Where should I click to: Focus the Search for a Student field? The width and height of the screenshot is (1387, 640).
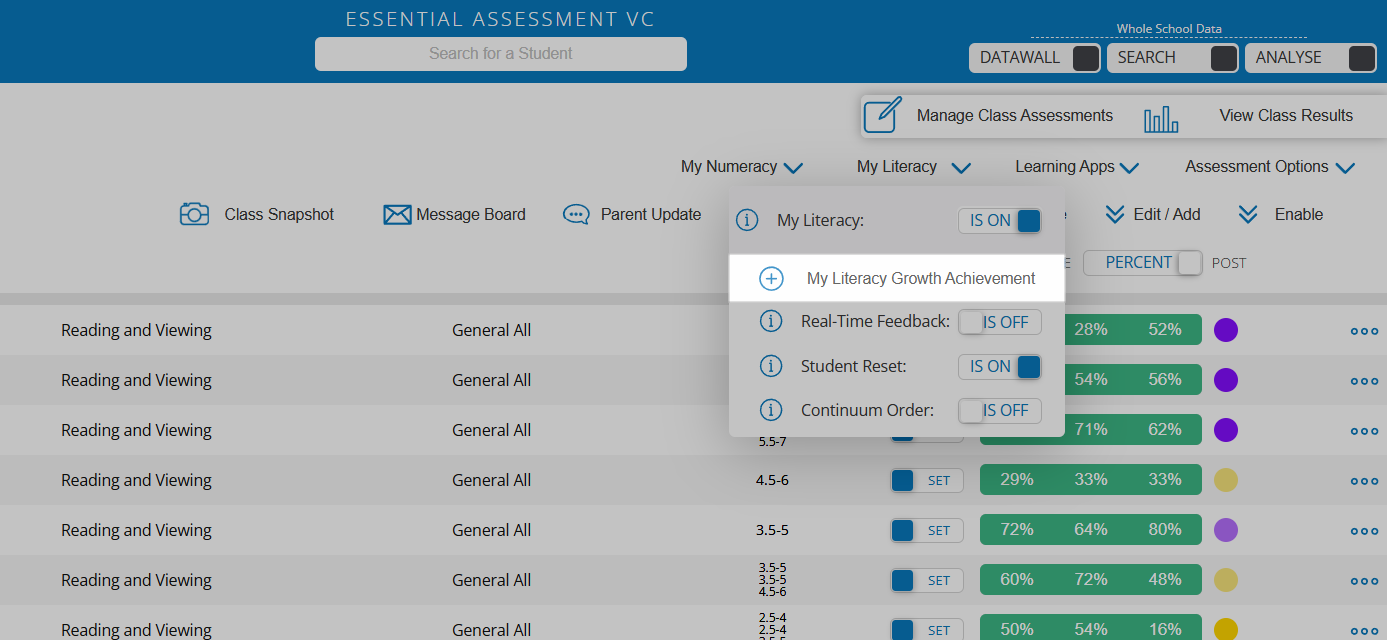point(501,54)
